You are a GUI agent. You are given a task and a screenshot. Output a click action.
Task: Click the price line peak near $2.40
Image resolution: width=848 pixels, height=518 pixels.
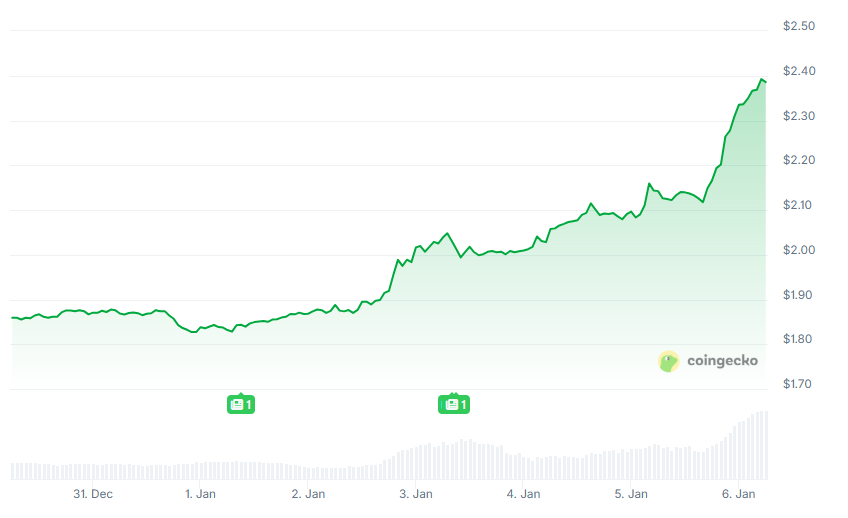point(762,79)
